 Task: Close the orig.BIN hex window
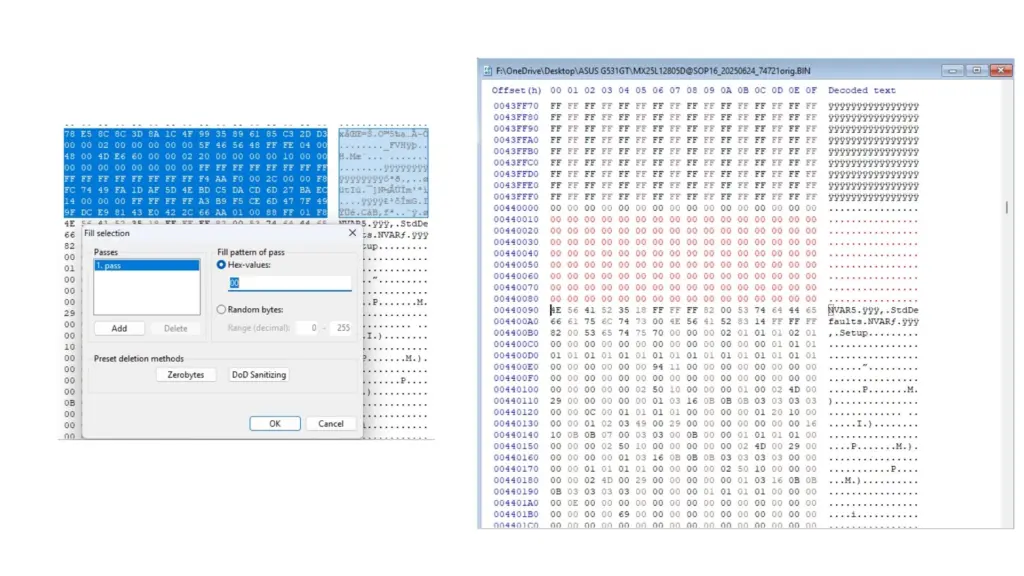1000,70
